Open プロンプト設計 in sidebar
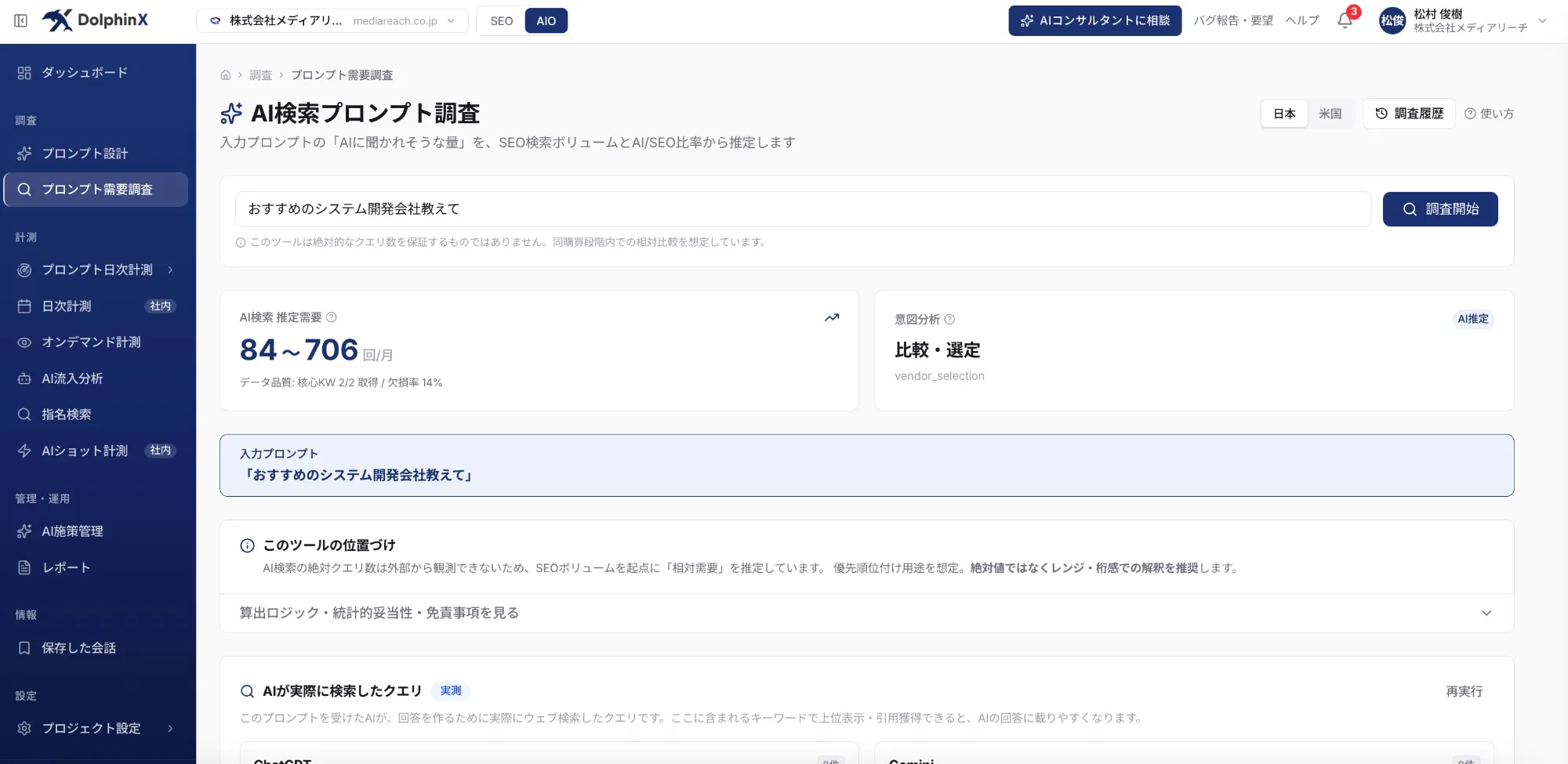Screen dimensions: 1568x764 coord(96,154)
